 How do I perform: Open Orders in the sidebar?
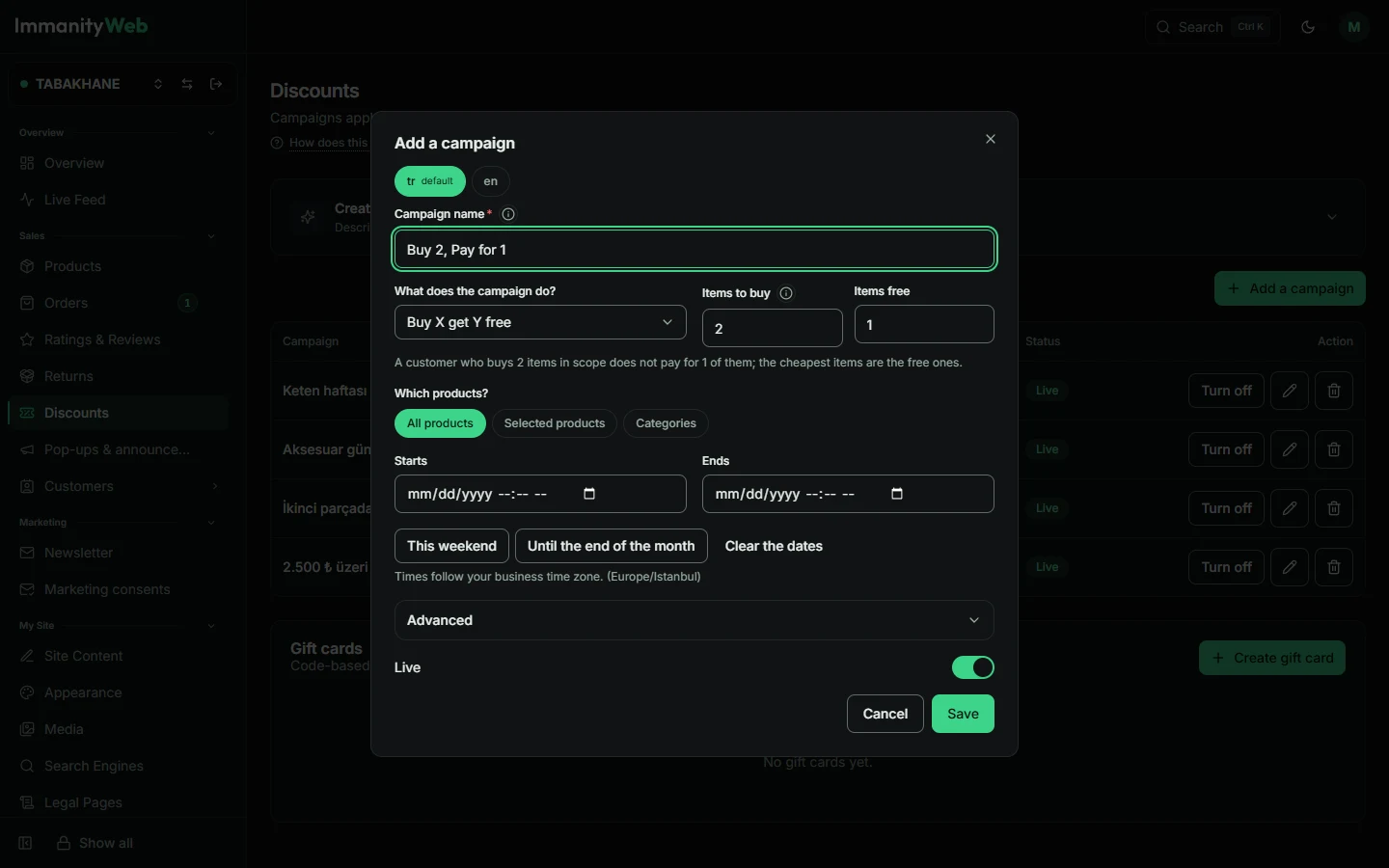118,303
